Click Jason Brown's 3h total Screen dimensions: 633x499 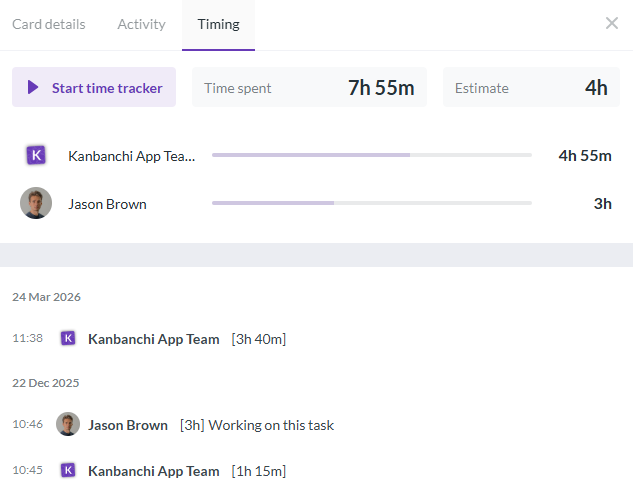click(602, 203)
